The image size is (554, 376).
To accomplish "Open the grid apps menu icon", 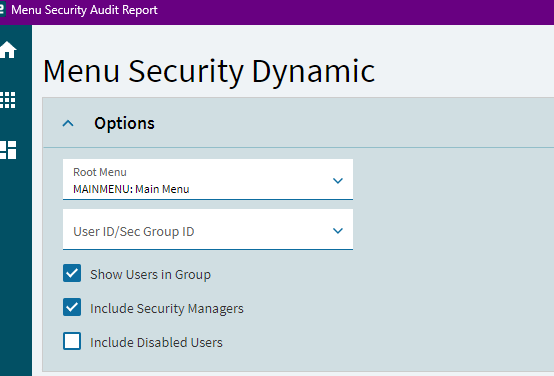I will [x=8, y=100].
